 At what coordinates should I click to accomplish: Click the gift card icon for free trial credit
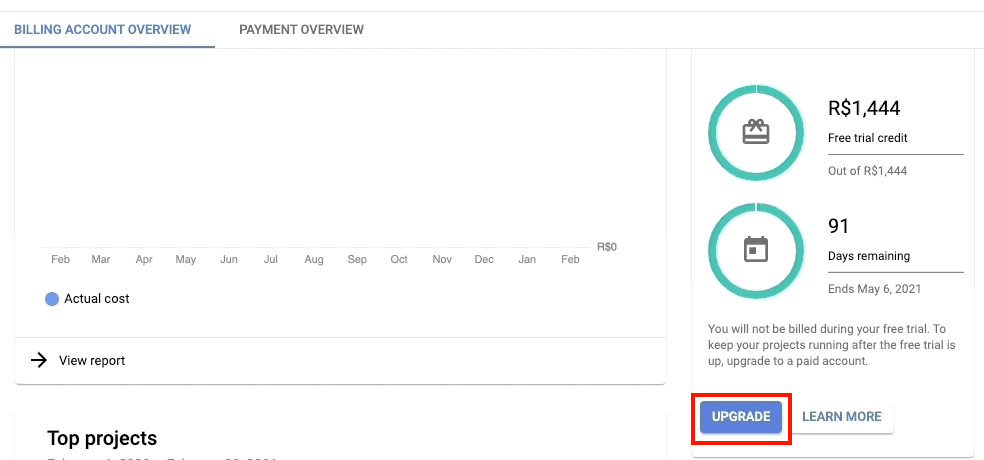tap(755, 132)
